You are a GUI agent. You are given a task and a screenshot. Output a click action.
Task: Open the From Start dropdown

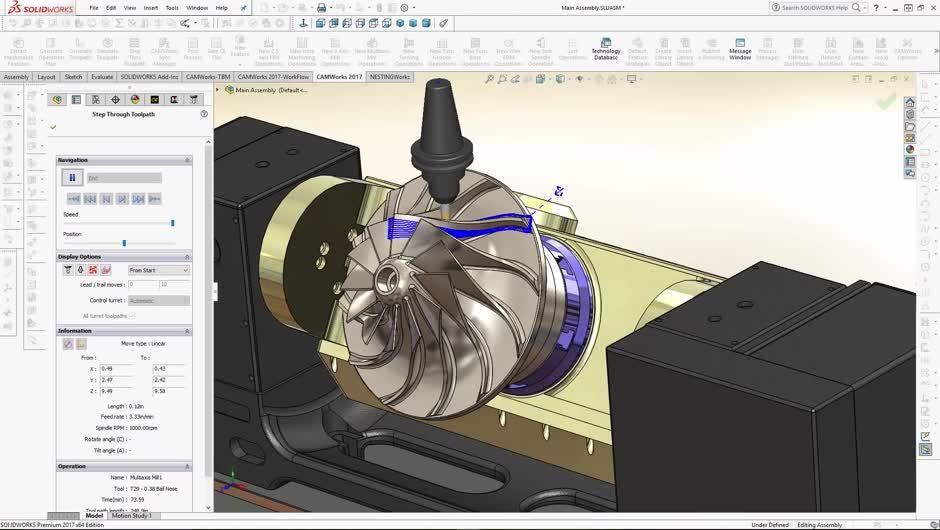(x=158, y=270)
